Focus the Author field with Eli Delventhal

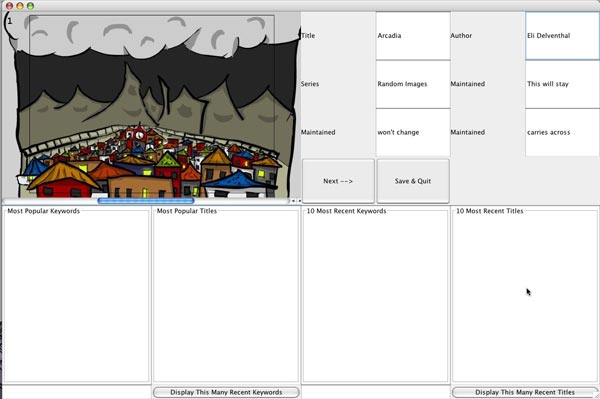(x=562, y=36)
